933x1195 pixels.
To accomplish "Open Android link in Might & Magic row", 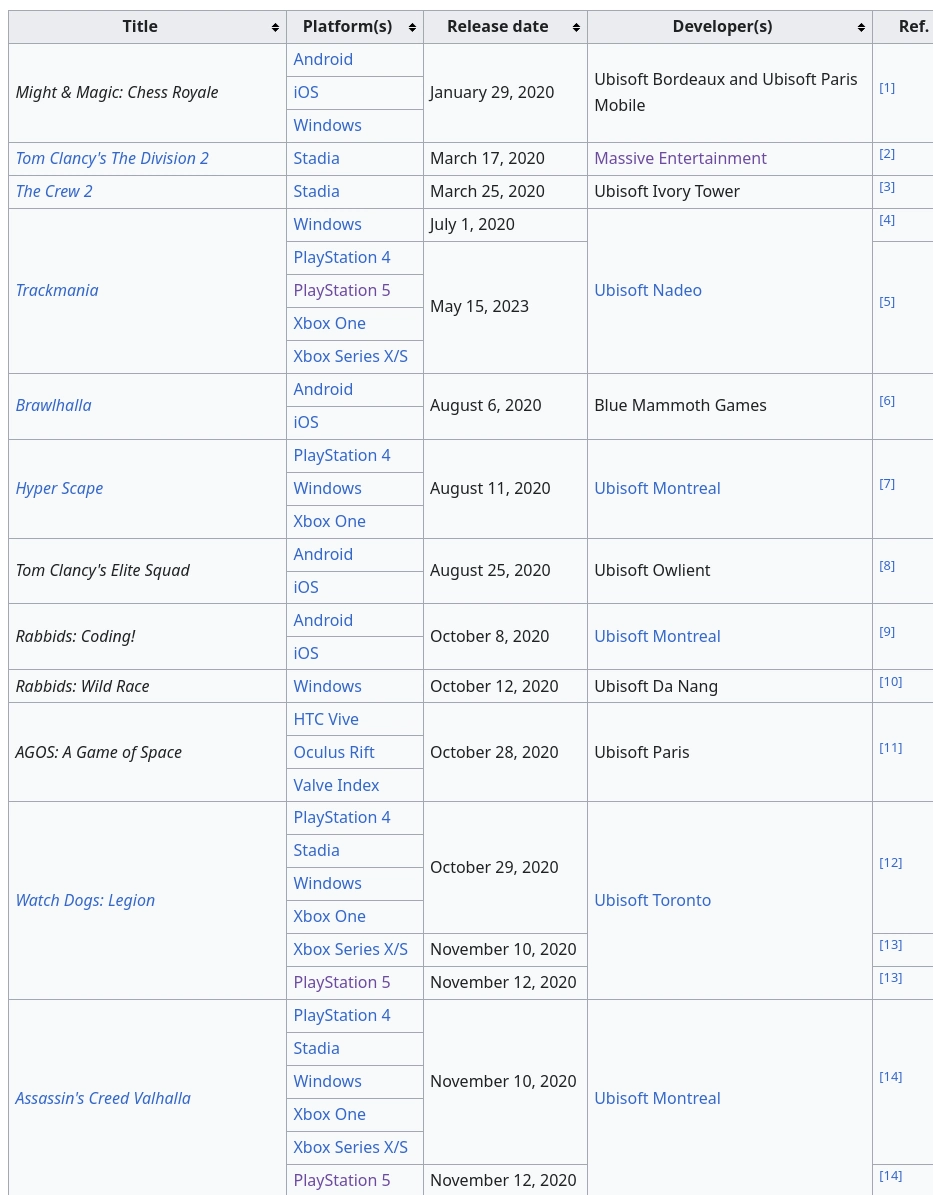I will coord(323,59).
